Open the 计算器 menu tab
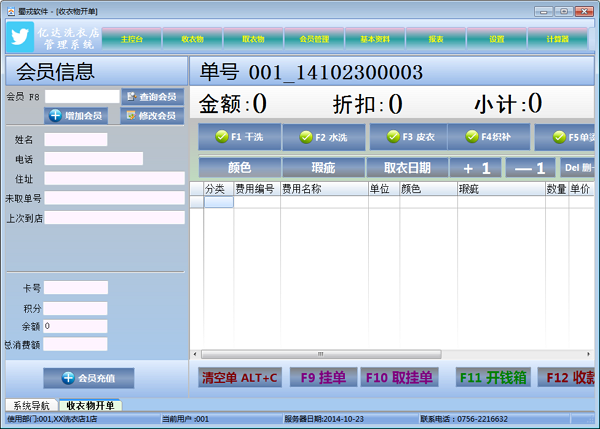Viewport: 600px width, 429px height. coord(558,39)
